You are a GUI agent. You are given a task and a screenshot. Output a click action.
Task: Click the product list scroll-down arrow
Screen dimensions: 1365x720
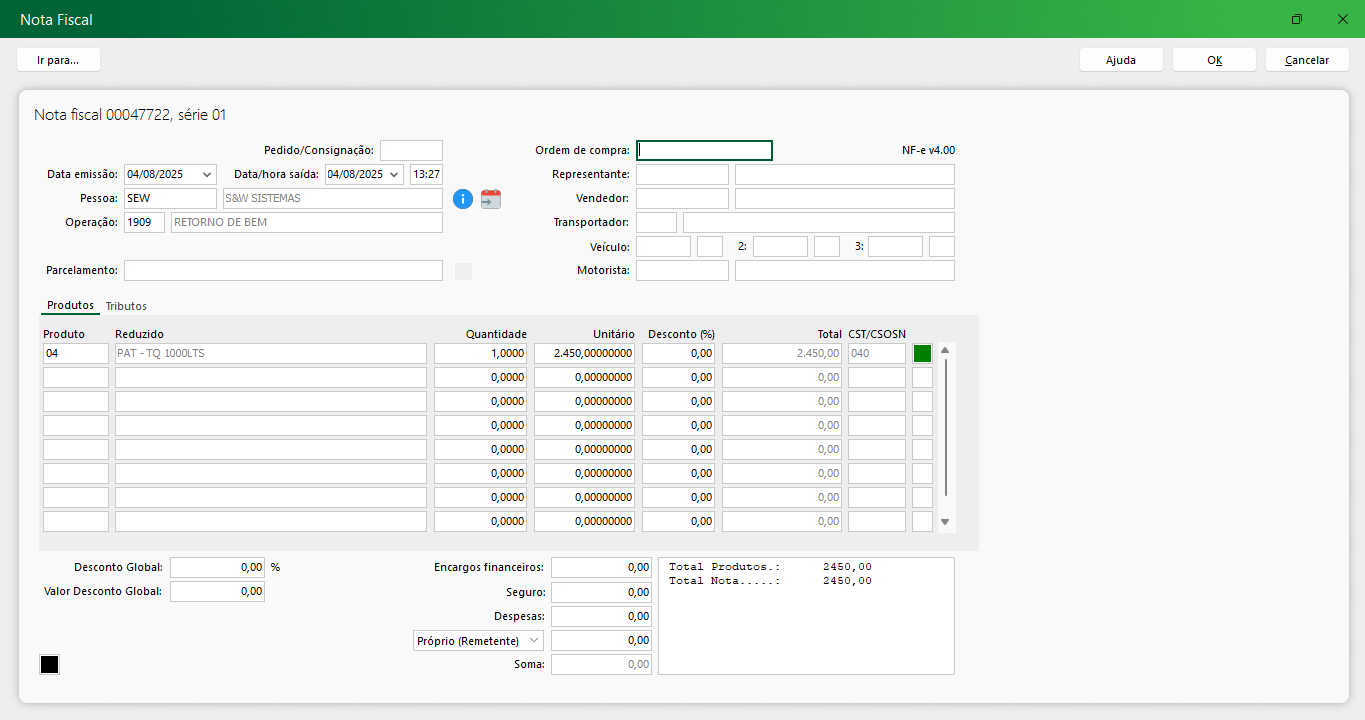coord(945,522)
